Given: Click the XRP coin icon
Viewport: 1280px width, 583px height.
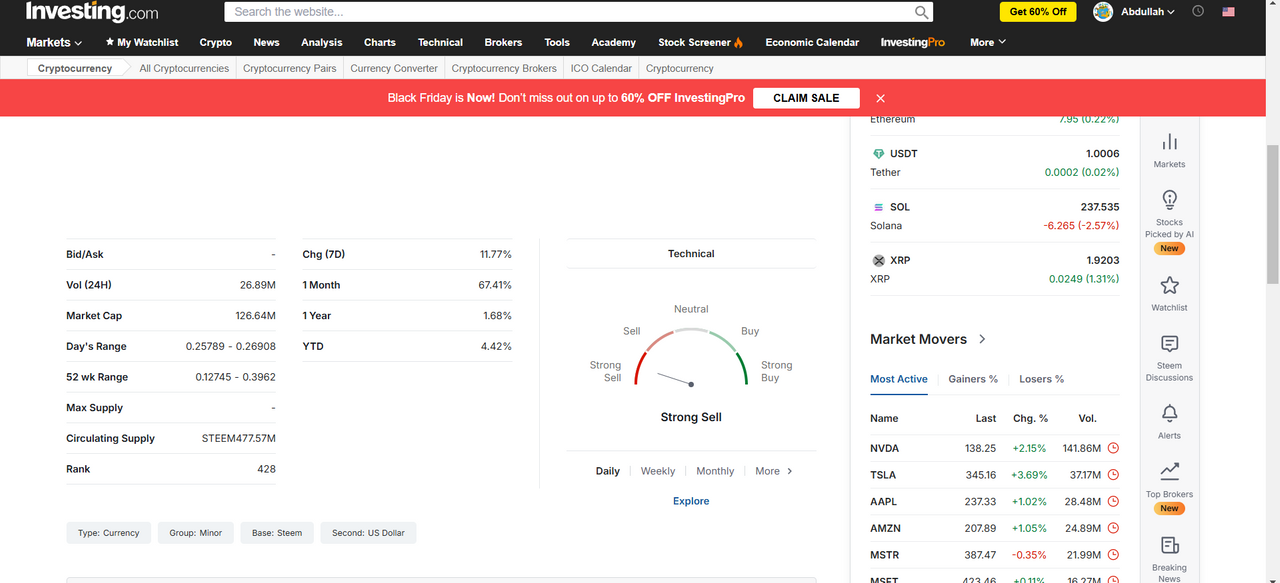Looking at the screenshot, I should coord(878,260).
